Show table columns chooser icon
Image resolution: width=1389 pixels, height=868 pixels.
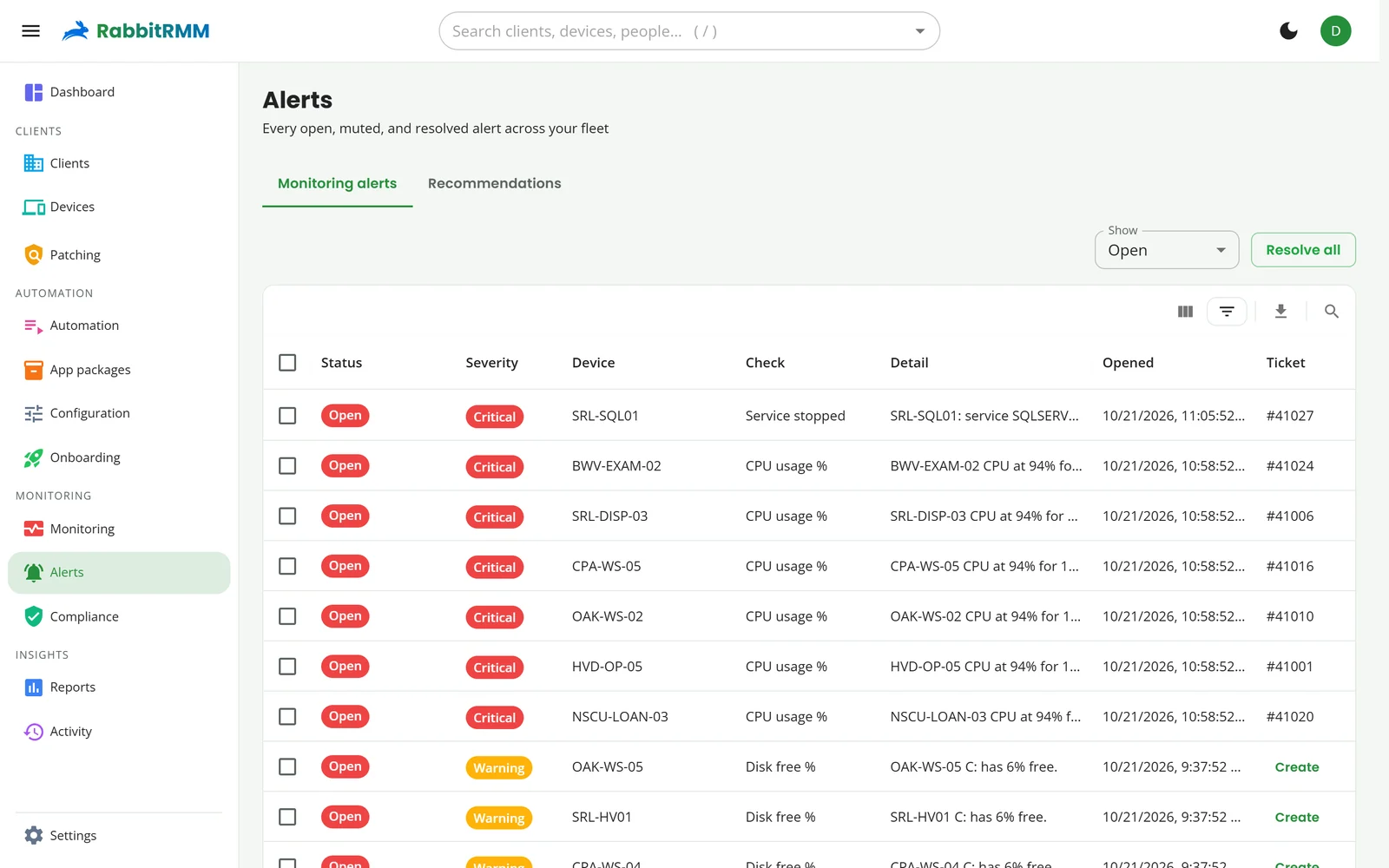(x=1185, y=312)
